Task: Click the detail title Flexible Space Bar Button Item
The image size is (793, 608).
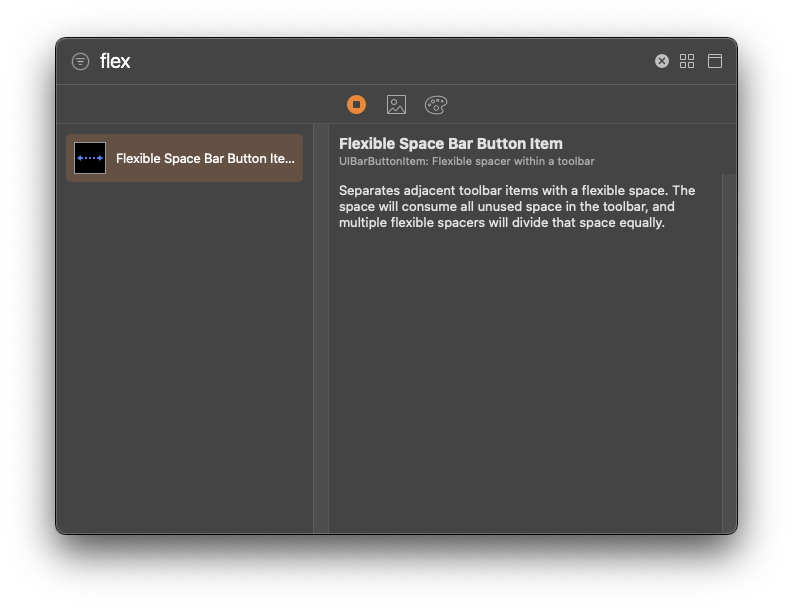Action: point(451,144)
